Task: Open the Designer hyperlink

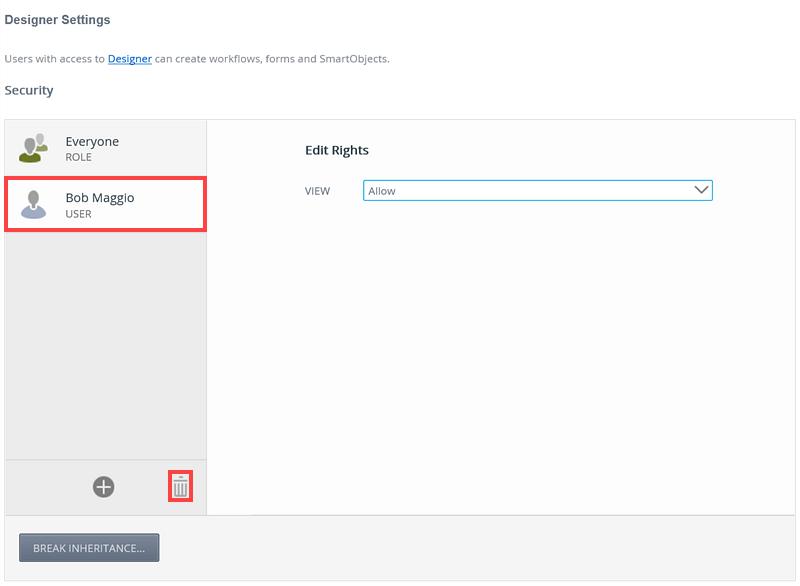Action: coord(130,59)
